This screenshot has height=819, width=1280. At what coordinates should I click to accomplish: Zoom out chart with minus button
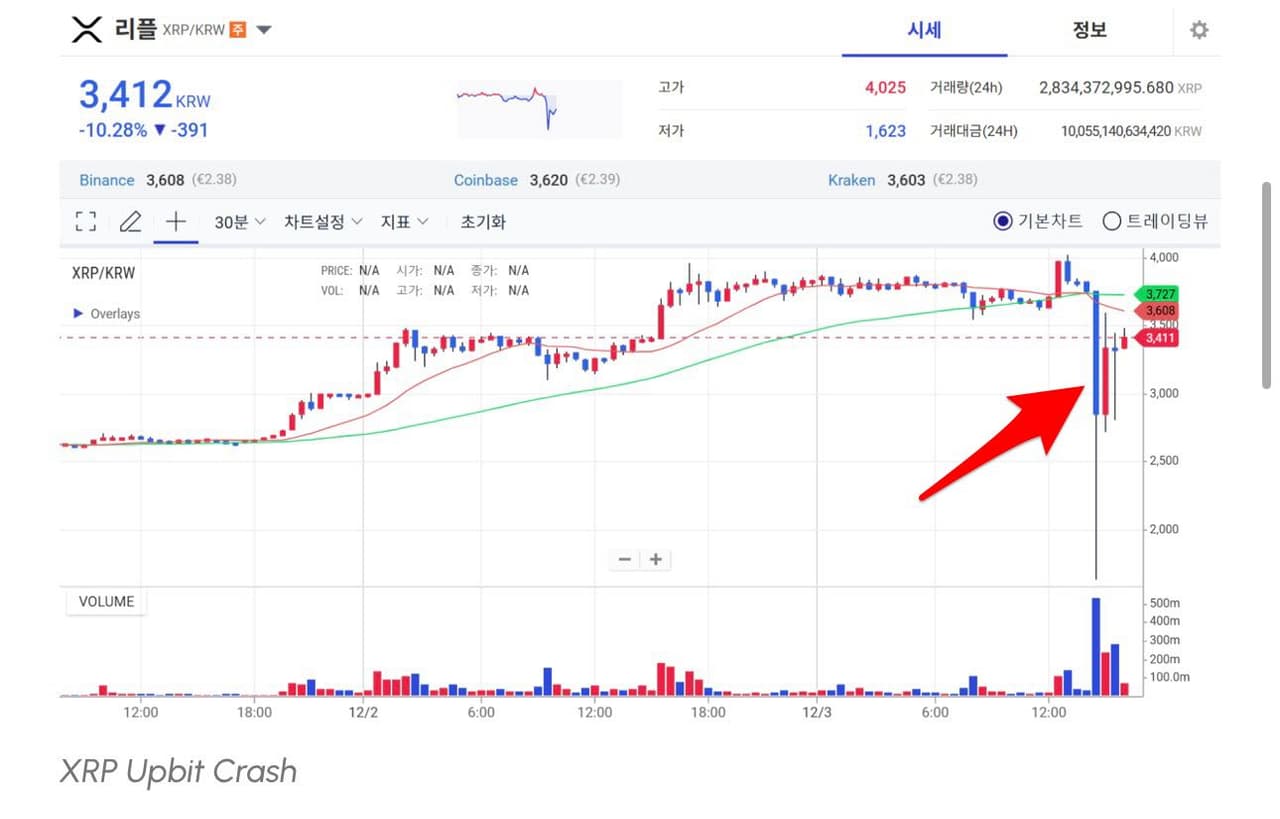point(625,559)
